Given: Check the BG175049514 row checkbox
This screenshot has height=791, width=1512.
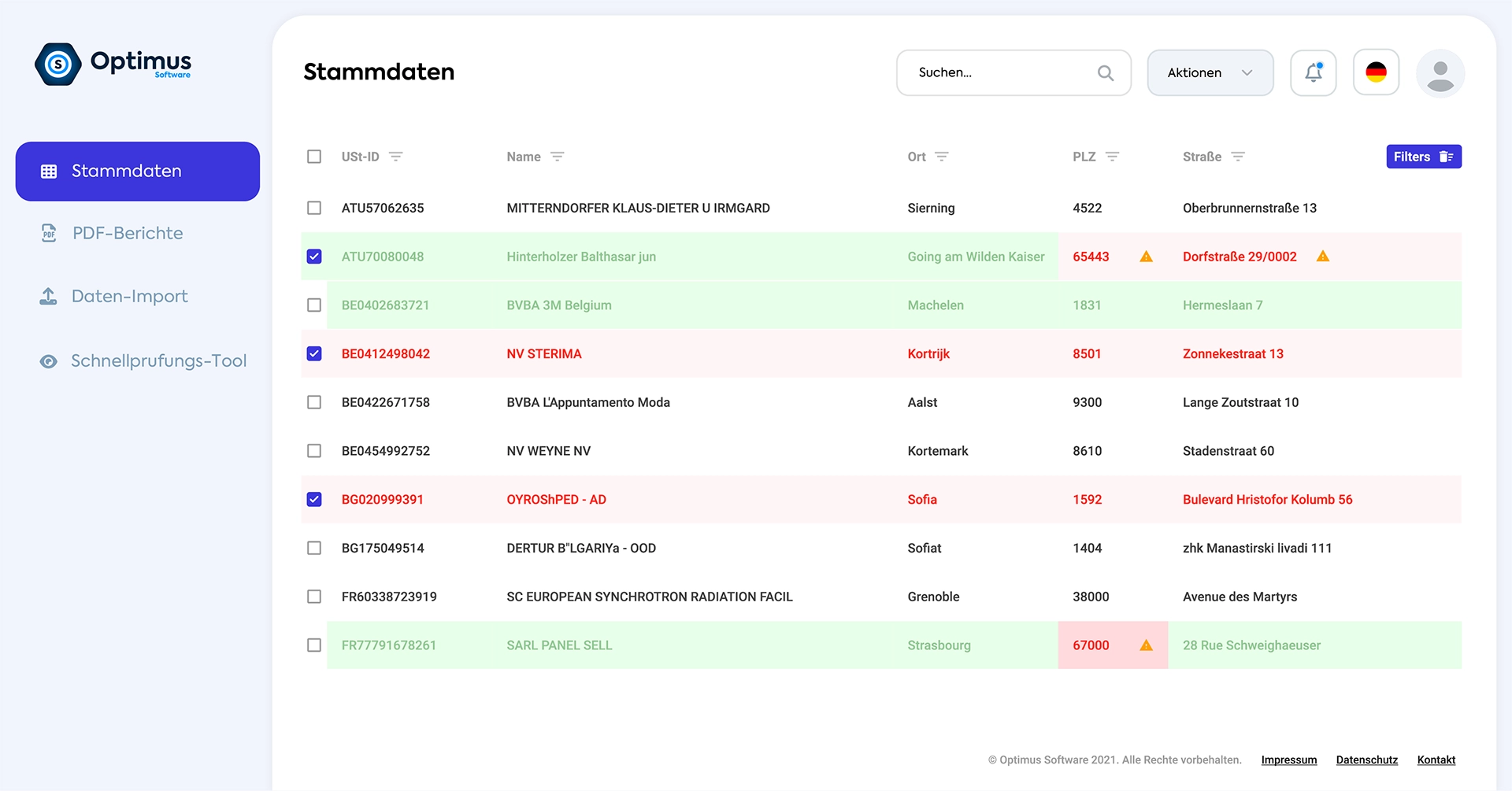Looking at the screenshot, I should (314, 548).
